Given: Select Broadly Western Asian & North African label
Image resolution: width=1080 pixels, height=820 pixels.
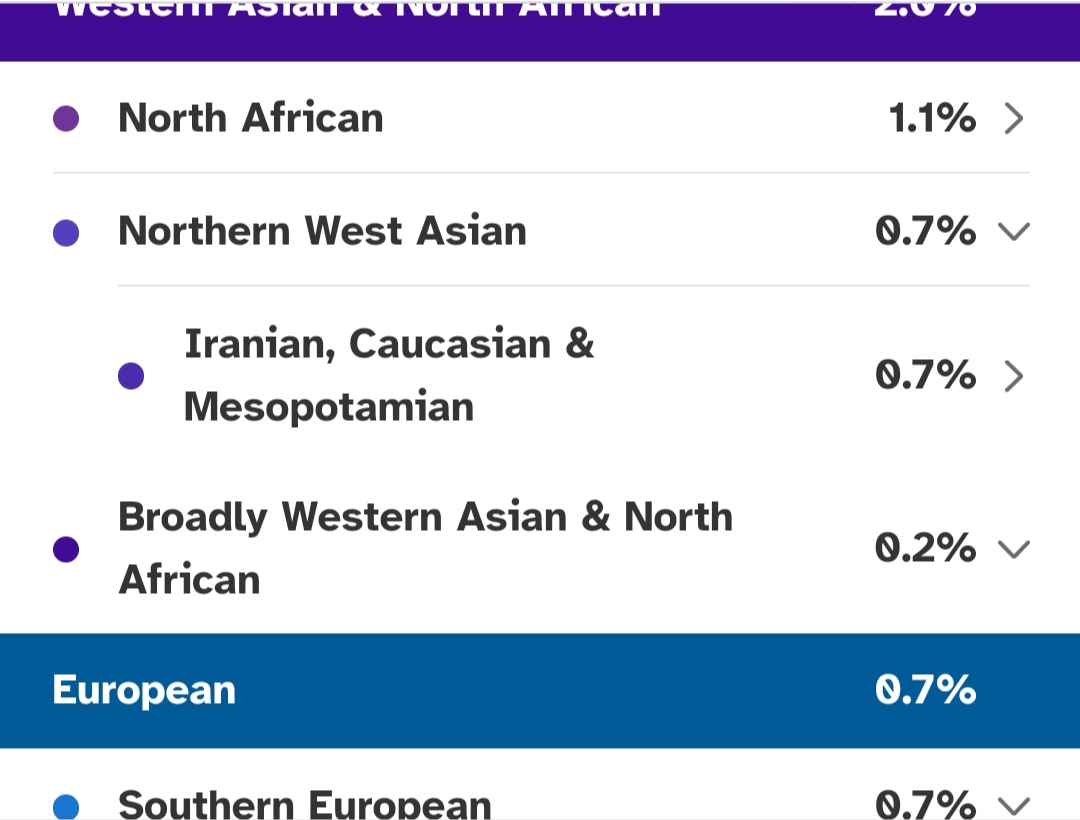Looking at the screenshot, I should click(x=426, y=548).
